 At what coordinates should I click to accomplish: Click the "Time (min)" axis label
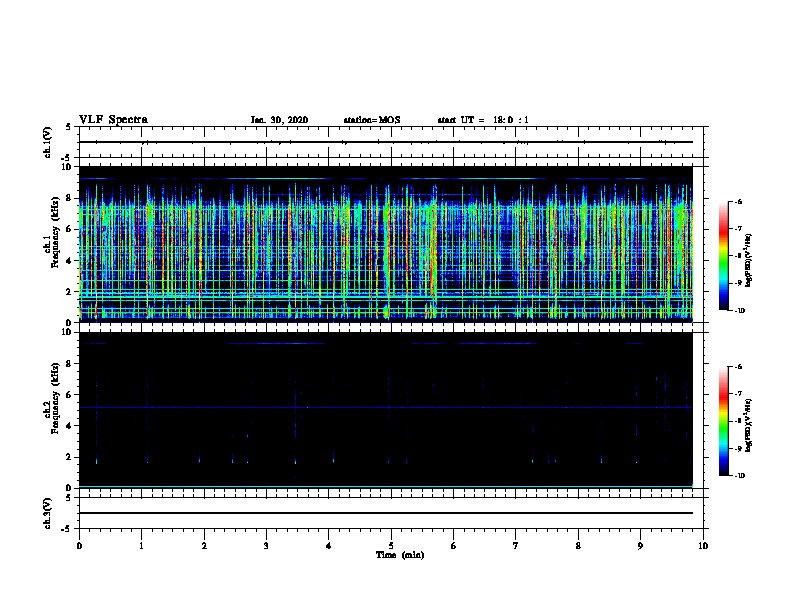click(400, 555)
